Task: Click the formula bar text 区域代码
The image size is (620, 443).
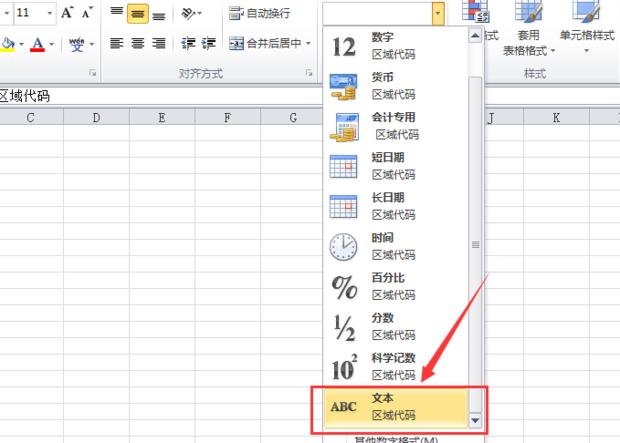Action: coord(25,96)
